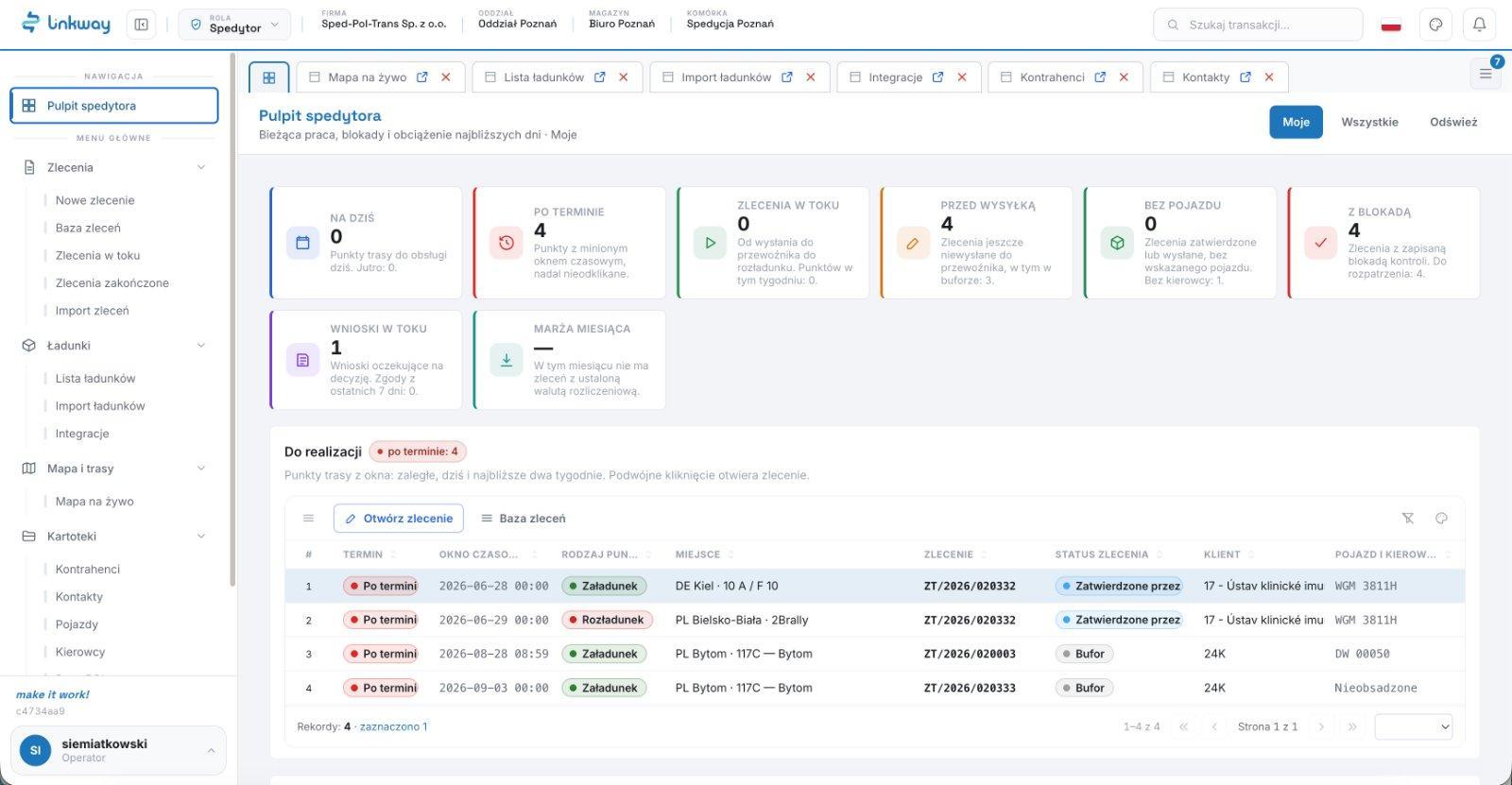This screenshot has height=785, width=1512.
Task: Open the notifications bell
Action: tap(1480, 25)
